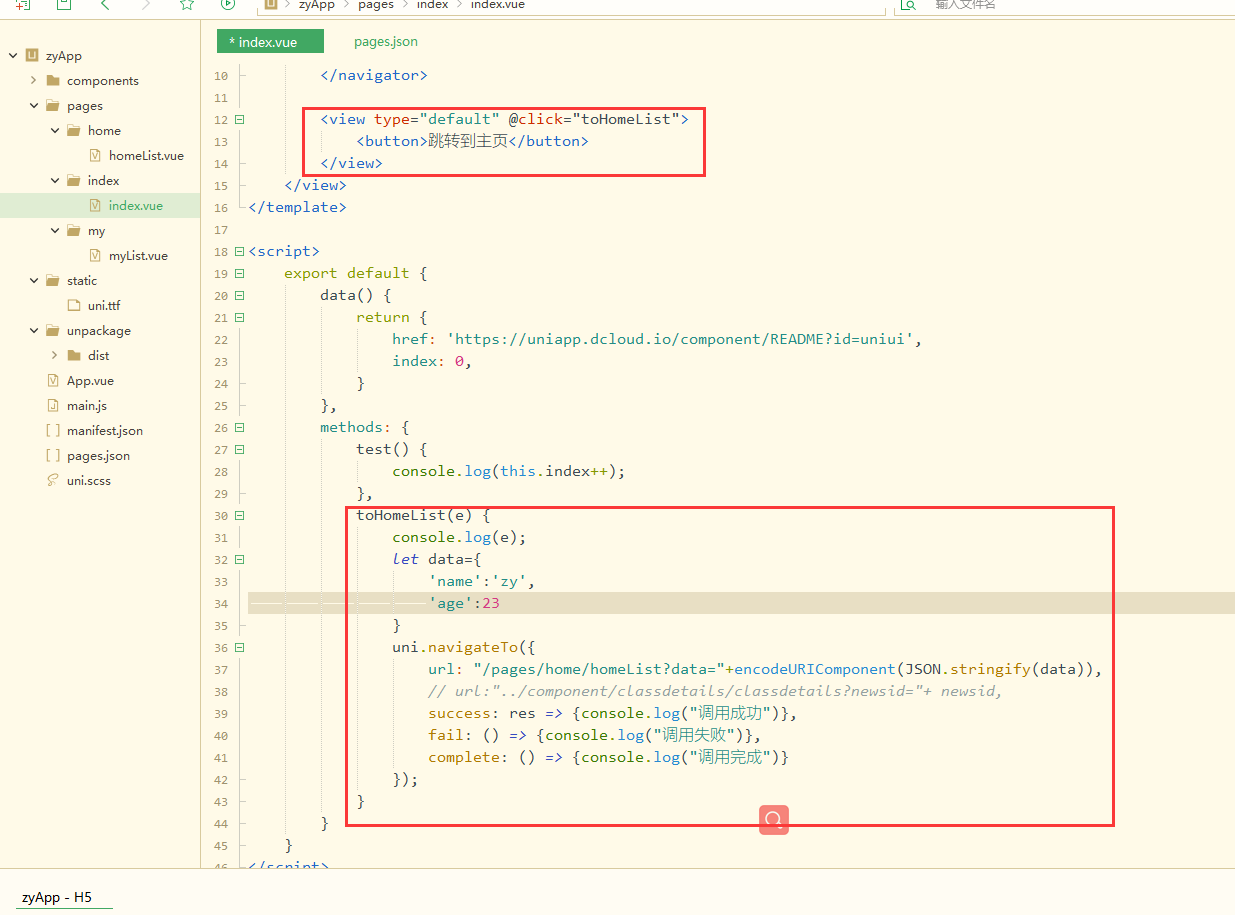Click the static folder icon
The image size is (1235, 915).
pos(53,281)
